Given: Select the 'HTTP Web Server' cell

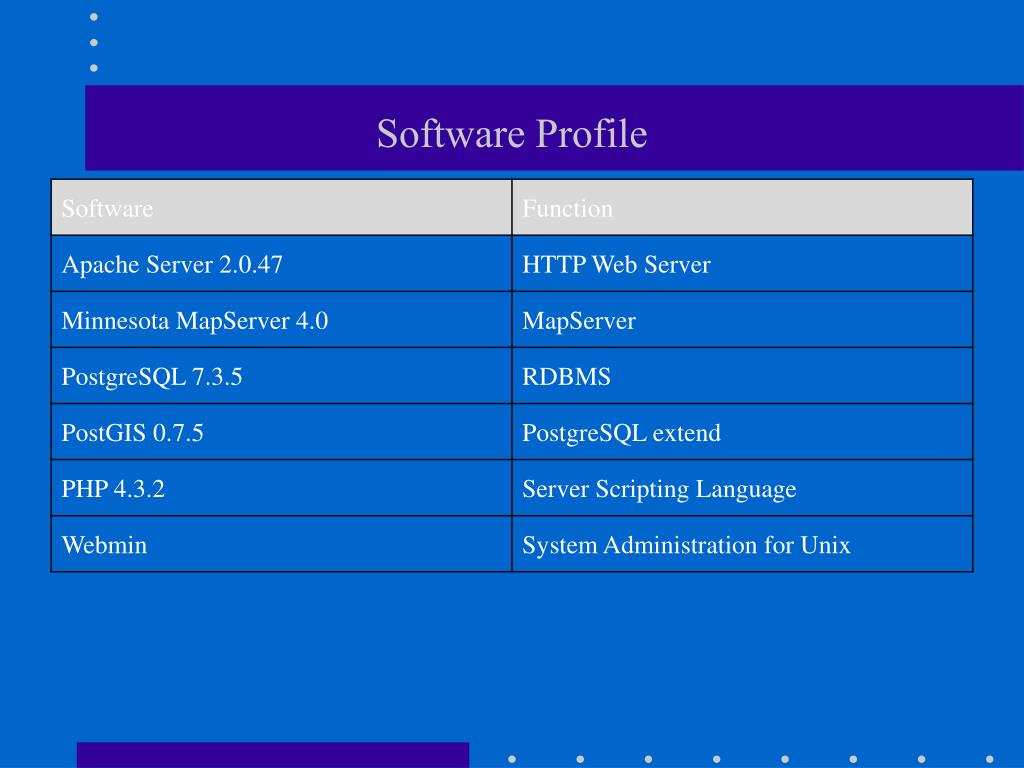Looking at the screenshot, I should tap(743, 264).
